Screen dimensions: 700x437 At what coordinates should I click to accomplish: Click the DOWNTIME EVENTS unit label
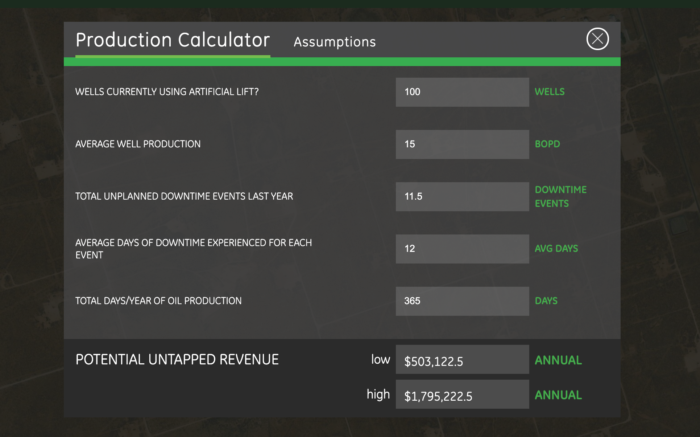coord(561,196)
